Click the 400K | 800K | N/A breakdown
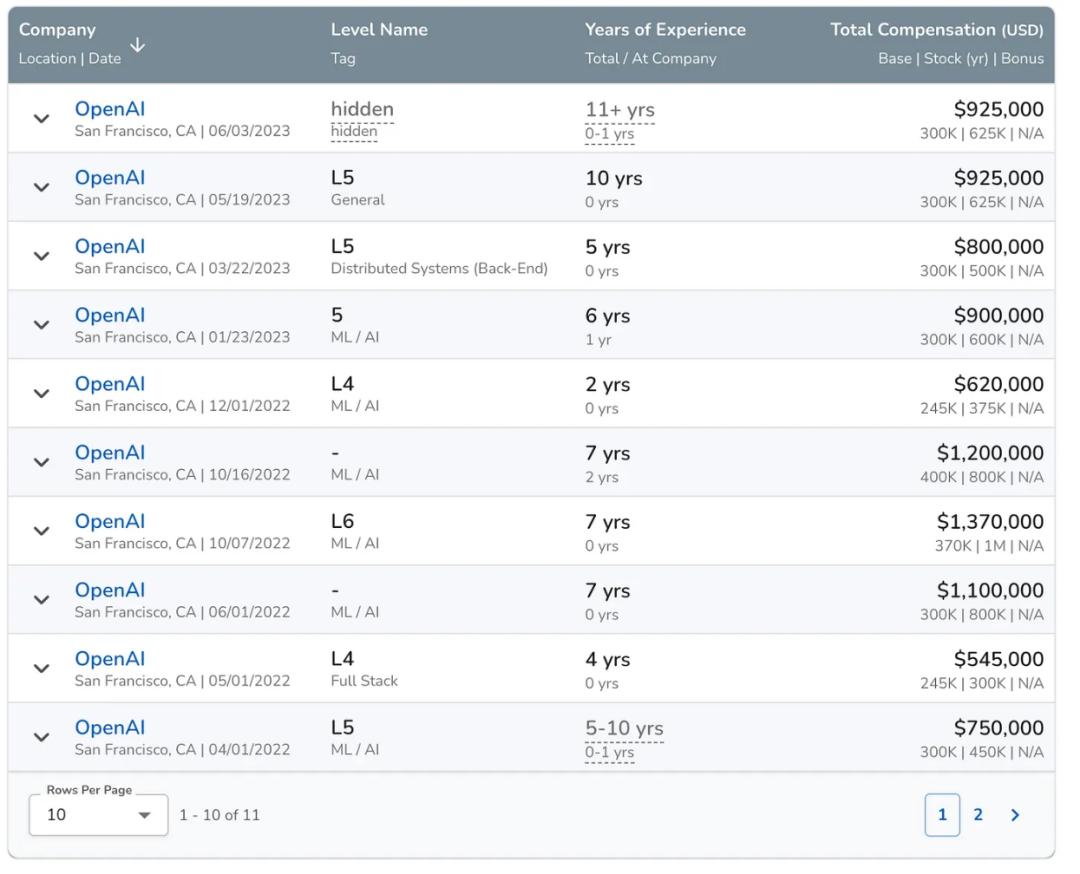This screenshot has height=874, width=1080. coord(982,477)
